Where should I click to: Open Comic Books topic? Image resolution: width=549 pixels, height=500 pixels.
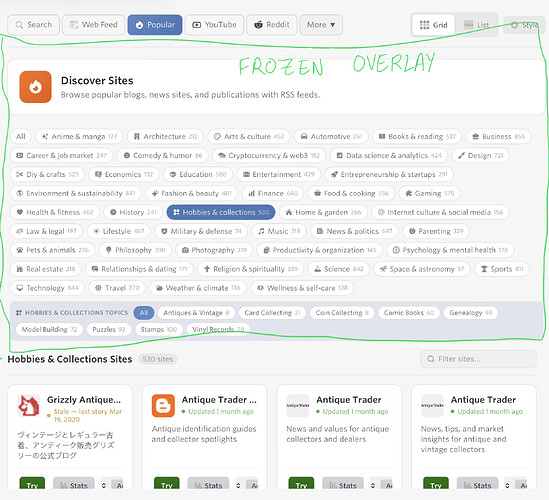coord(409,313)
